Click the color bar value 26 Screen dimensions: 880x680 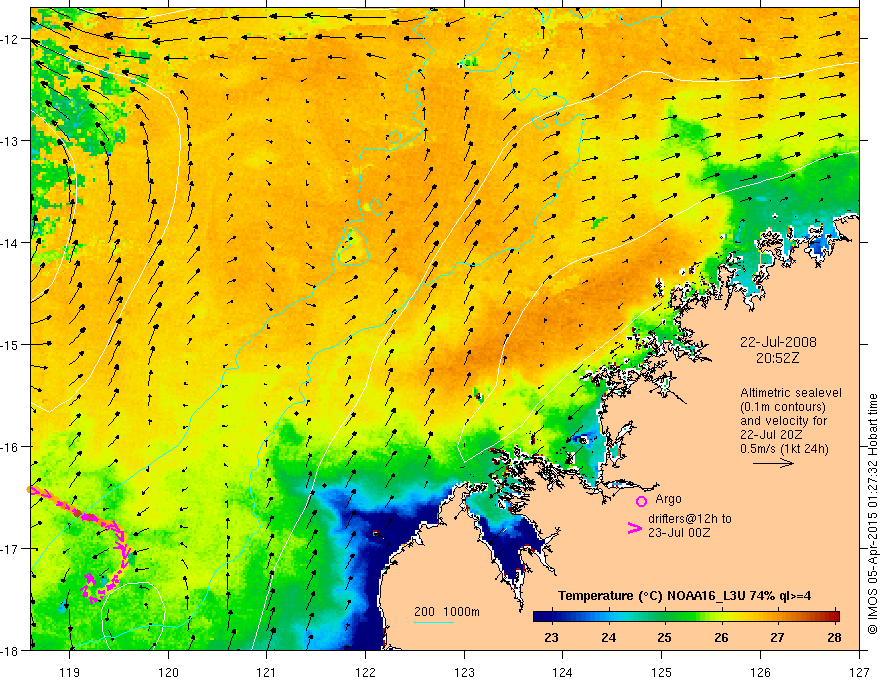(x=721, y=637)
